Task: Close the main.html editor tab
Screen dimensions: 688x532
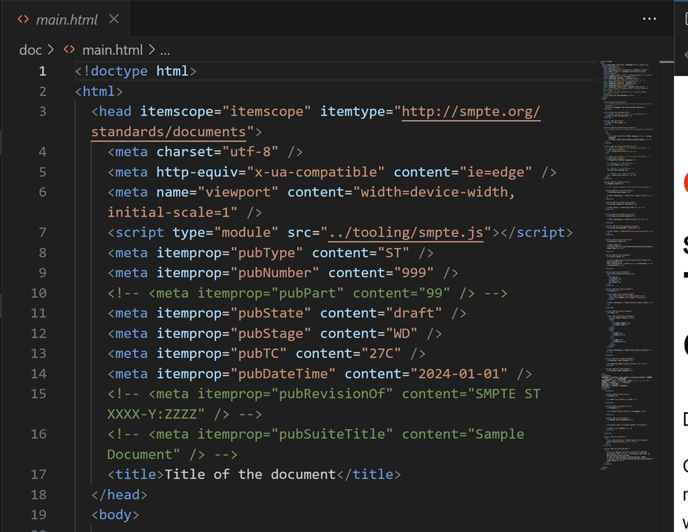Action: tap(114, 19)
